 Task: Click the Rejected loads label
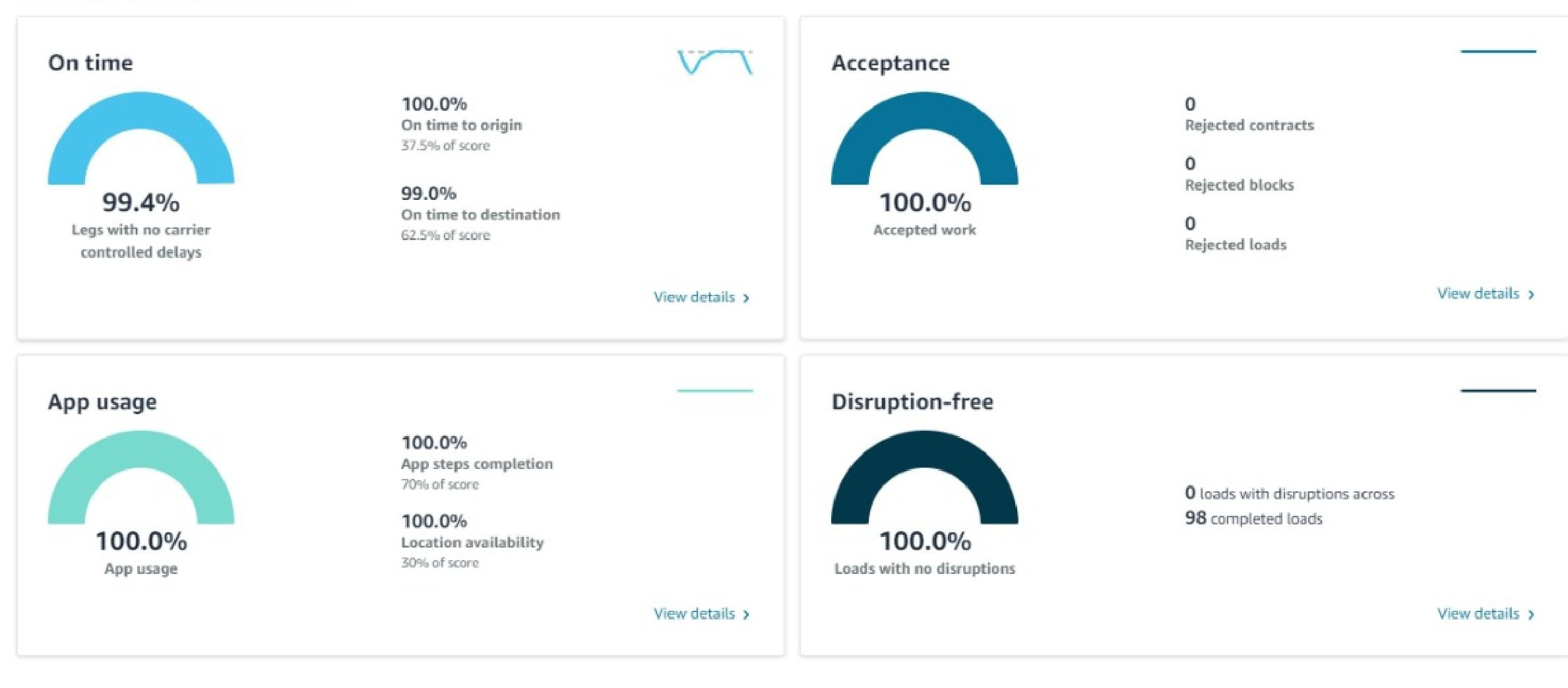pyautogui.click(x=1235, y=245)
